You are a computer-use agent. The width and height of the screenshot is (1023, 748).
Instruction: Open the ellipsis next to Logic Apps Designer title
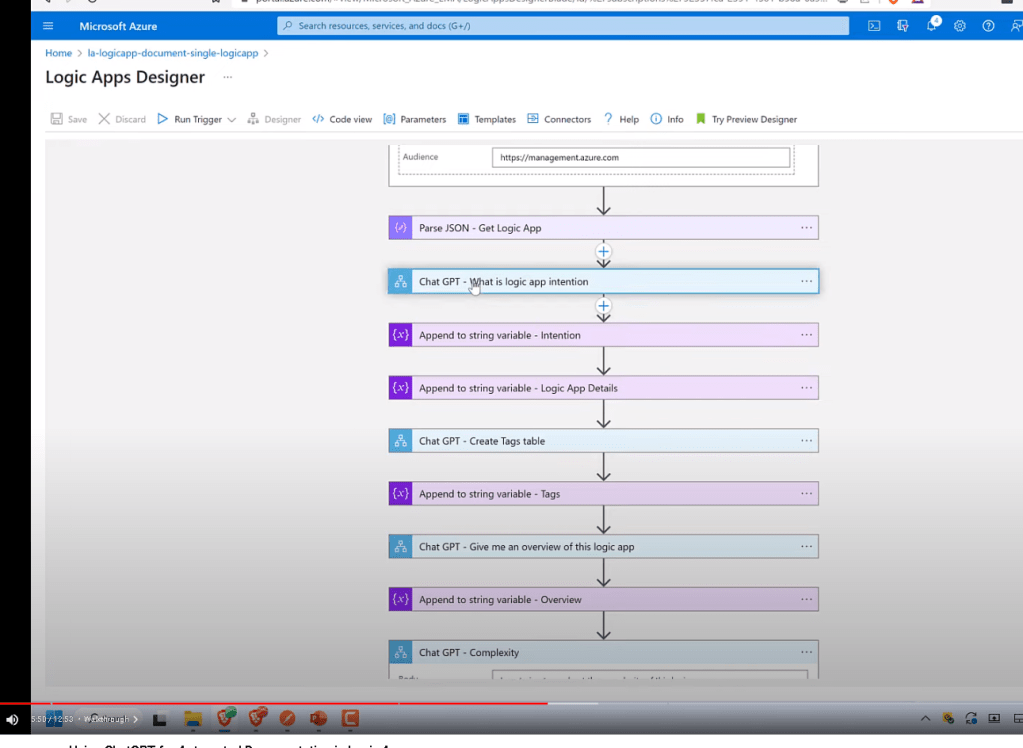(227, 77)
